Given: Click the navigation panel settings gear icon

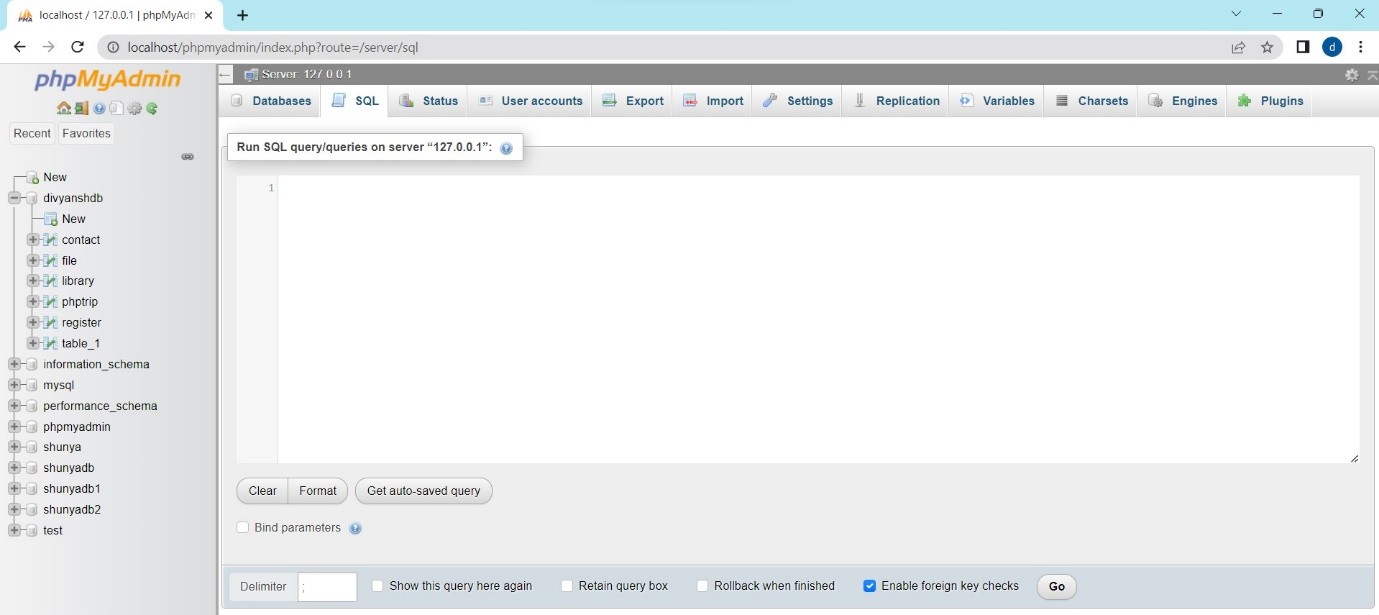Looking at the screenshot, I should (134, 108).
